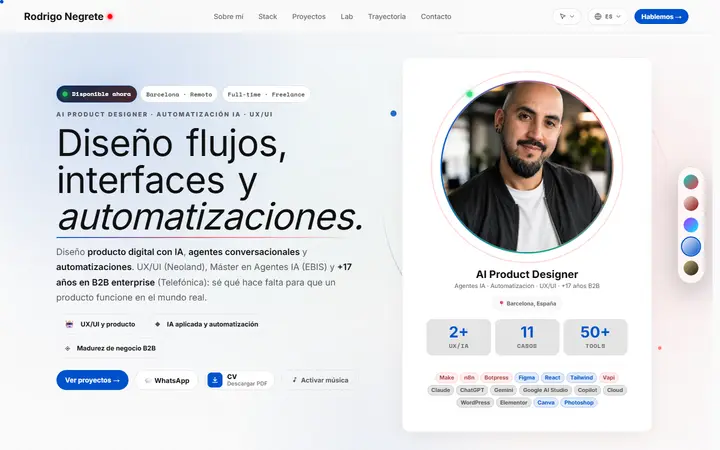Click the n8n tool tag

pos(469,377)
